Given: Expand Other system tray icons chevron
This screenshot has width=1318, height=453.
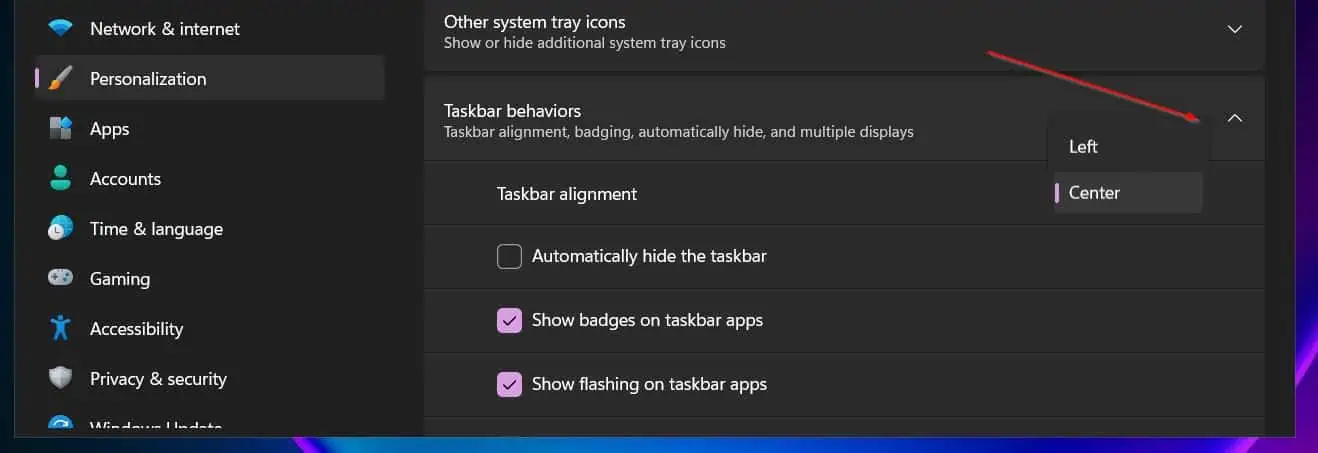Looking at the screenshot, I should [1235, 29].
